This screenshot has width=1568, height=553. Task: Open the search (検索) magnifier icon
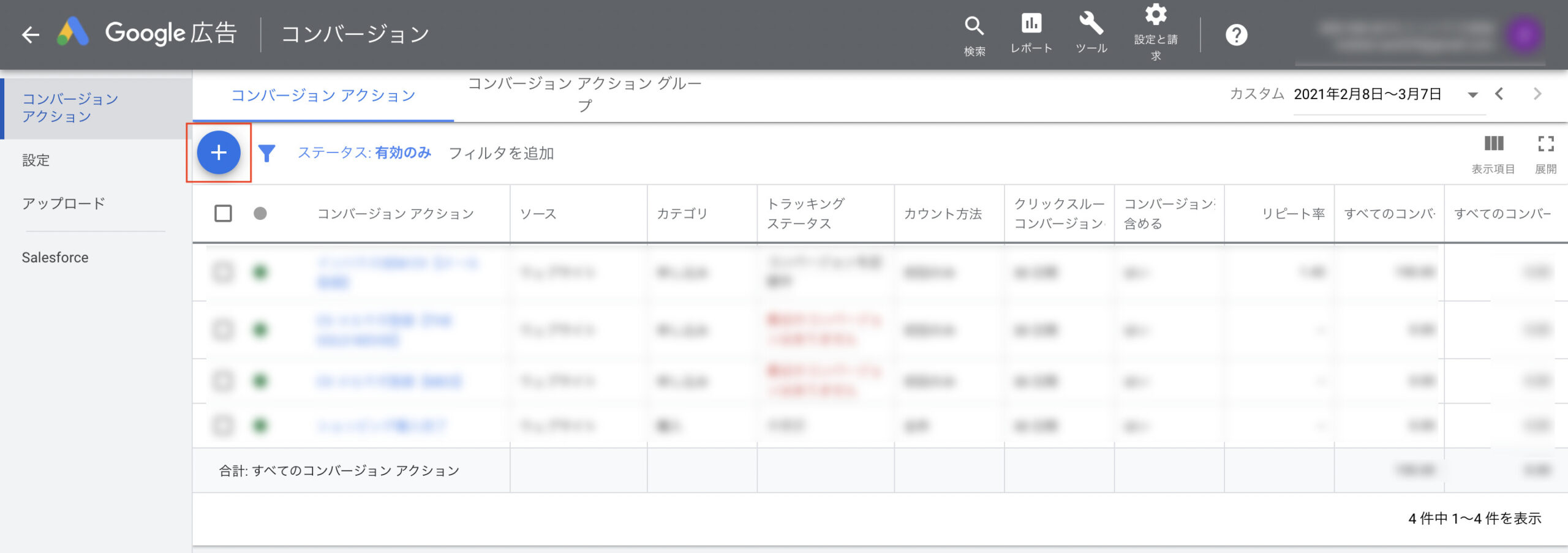[974, 26]
